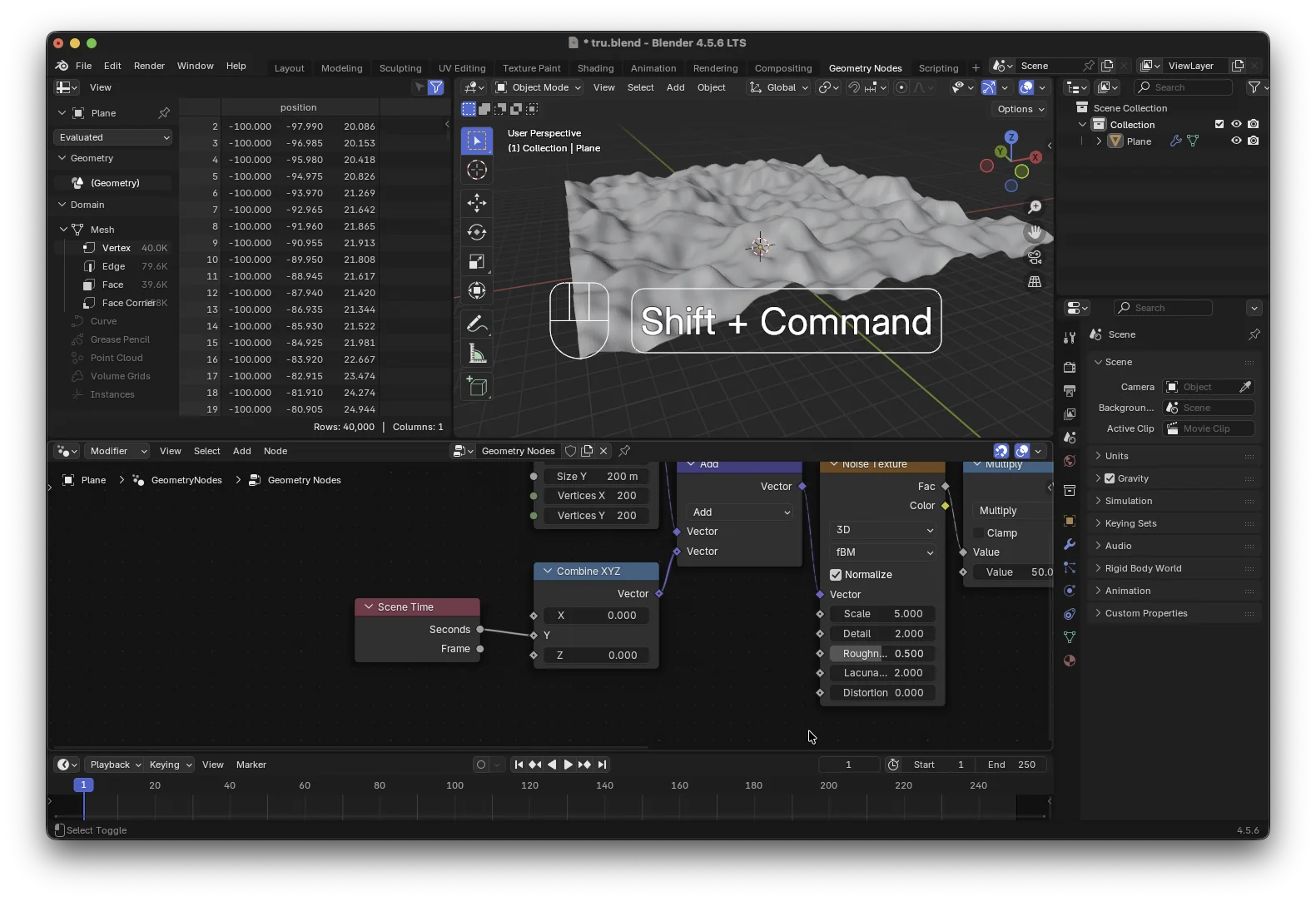Click the End frame field
This screenshot has width=1316, height=901.
(x=1011, y=765)
